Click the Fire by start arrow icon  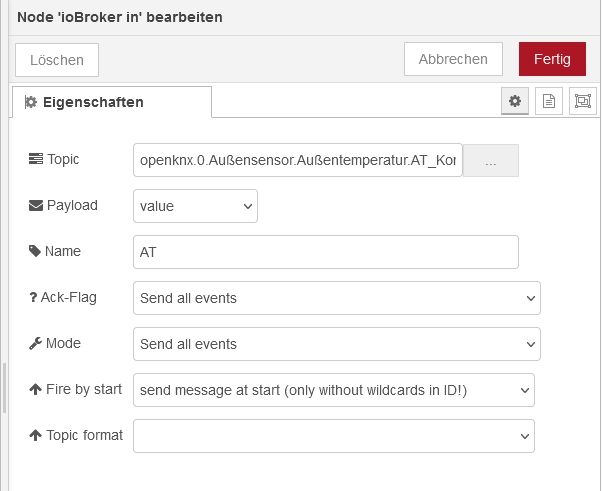click(36, 389)
